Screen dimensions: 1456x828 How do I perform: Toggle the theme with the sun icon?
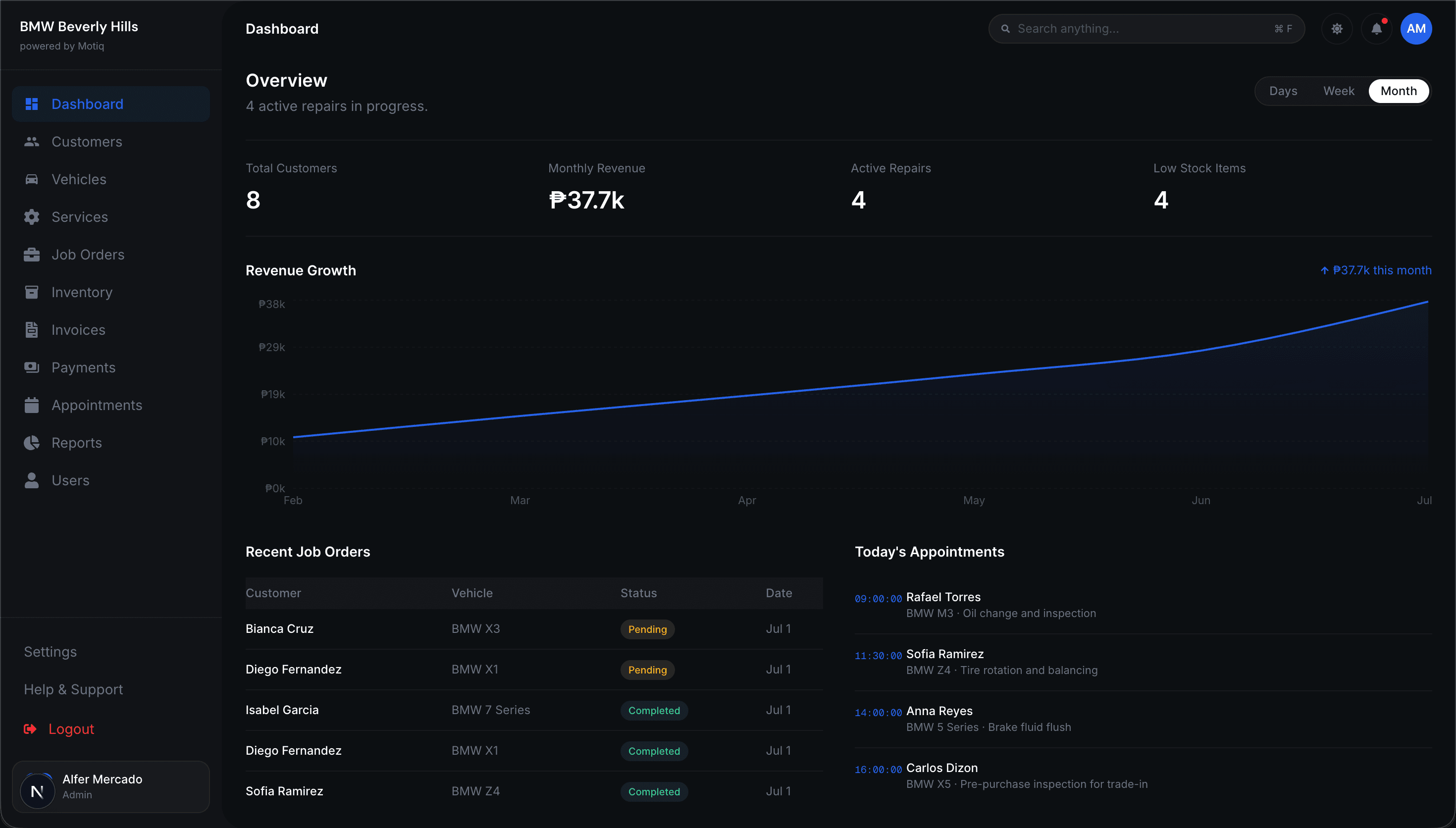(x=1337, y=28)
